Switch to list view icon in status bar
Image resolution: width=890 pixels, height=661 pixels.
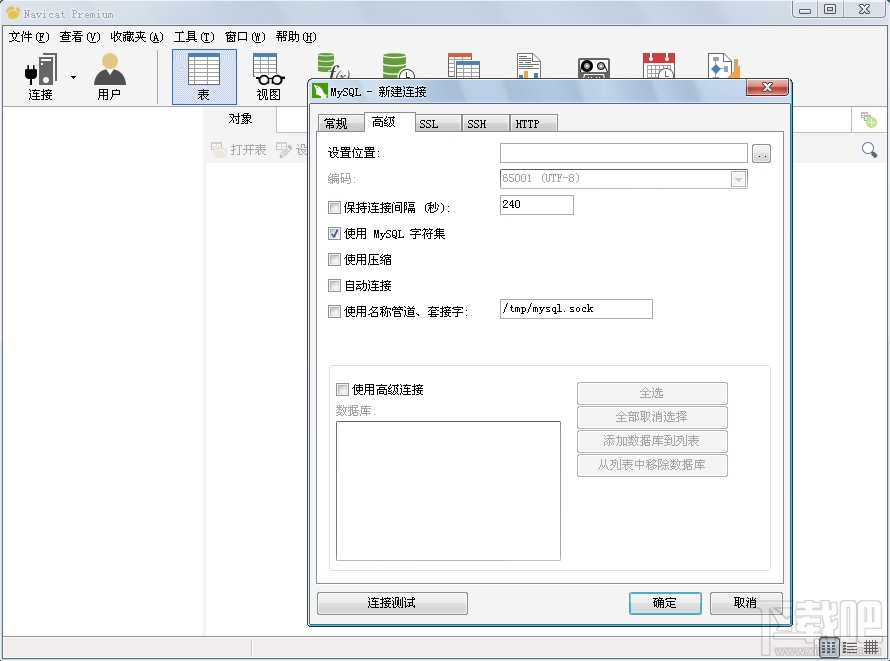(850, 647)
